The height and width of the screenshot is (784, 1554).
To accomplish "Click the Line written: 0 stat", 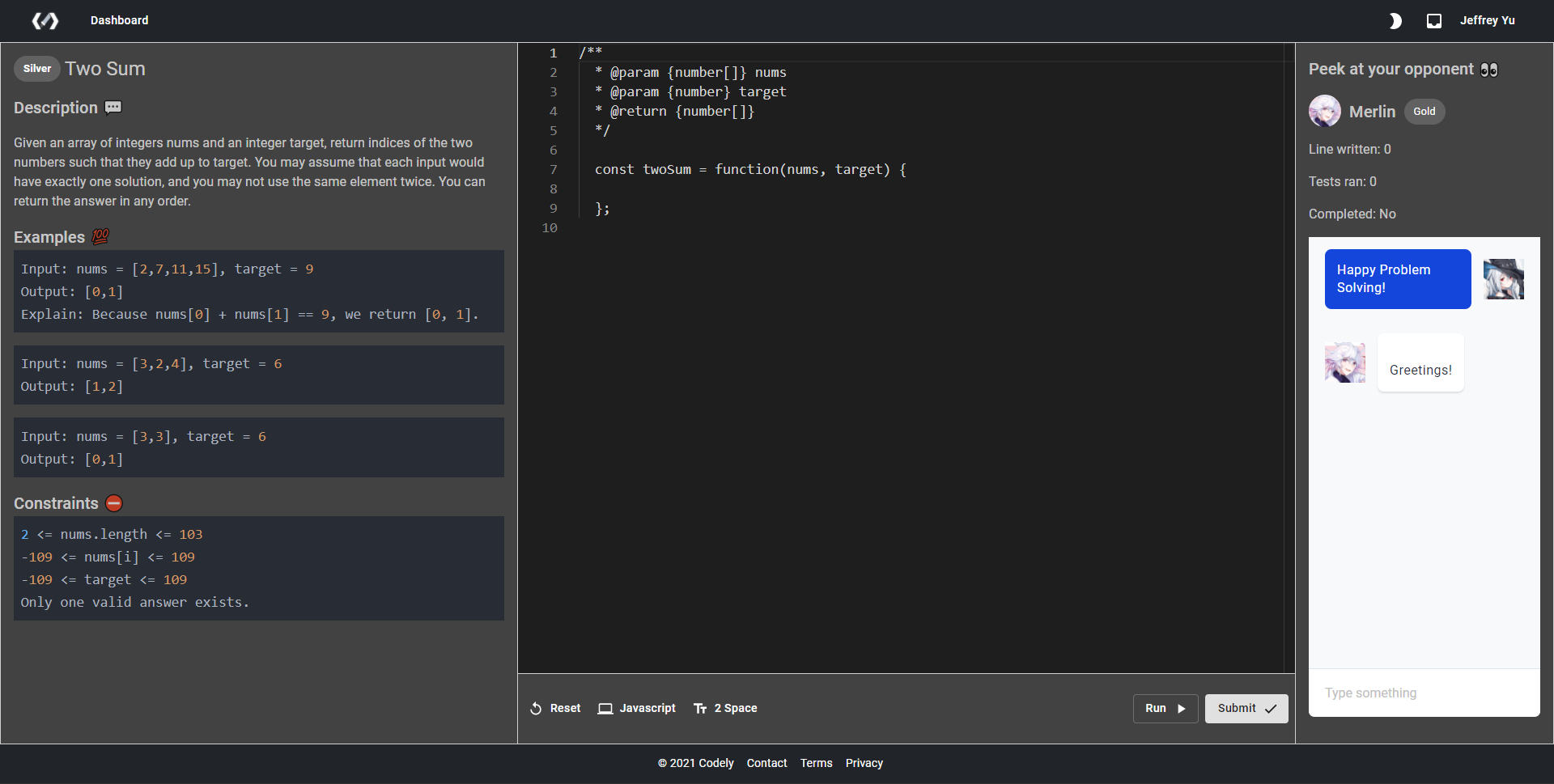I will coord(1349,150).
